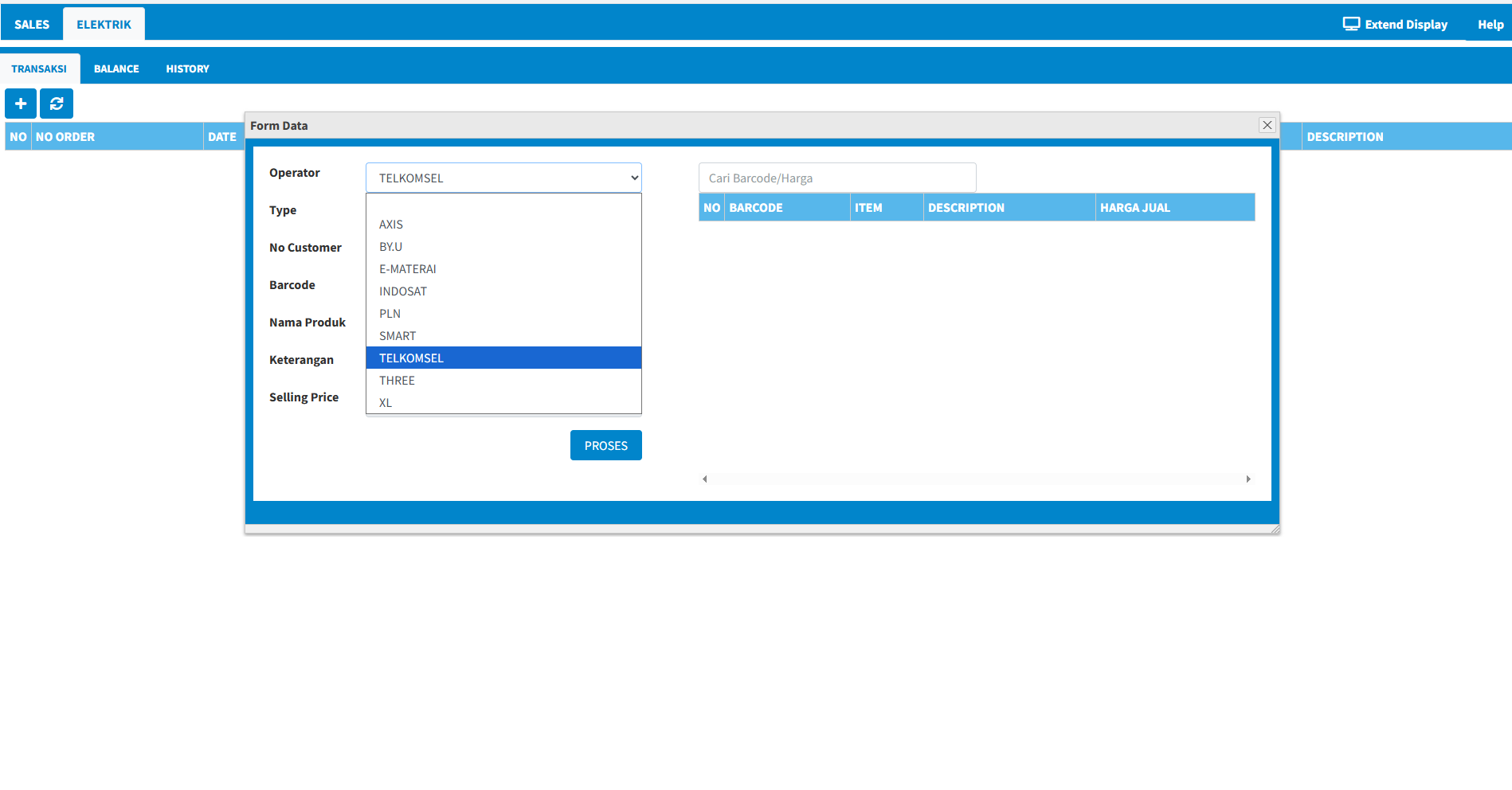This screenshot has height=790, width=1512.
Task: Click the DATE column header
Action: click(222, 136)
